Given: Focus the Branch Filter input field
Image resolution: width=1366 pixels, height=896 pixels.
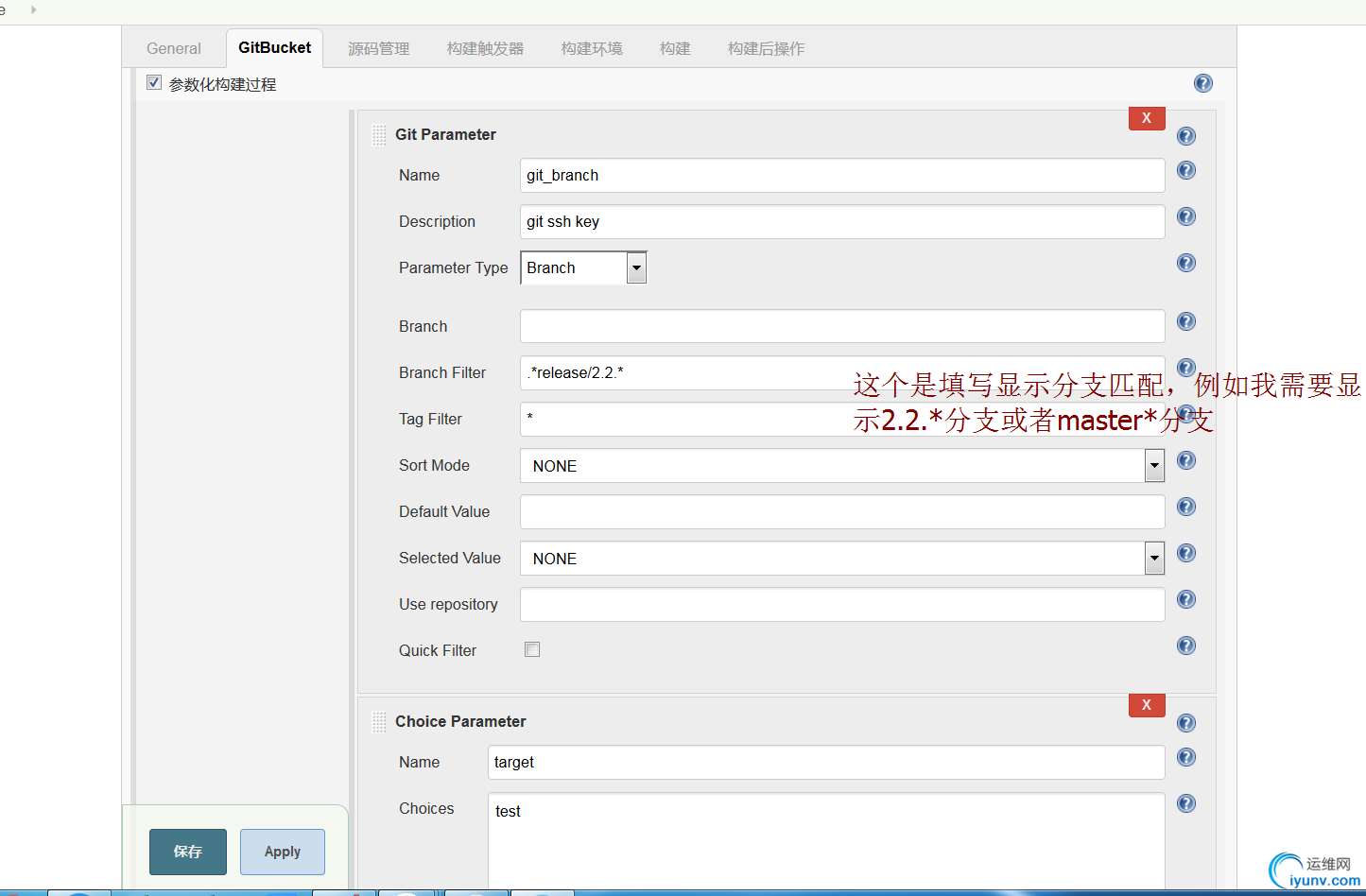Looking at the screenshot, I should [x=842, y=372].
